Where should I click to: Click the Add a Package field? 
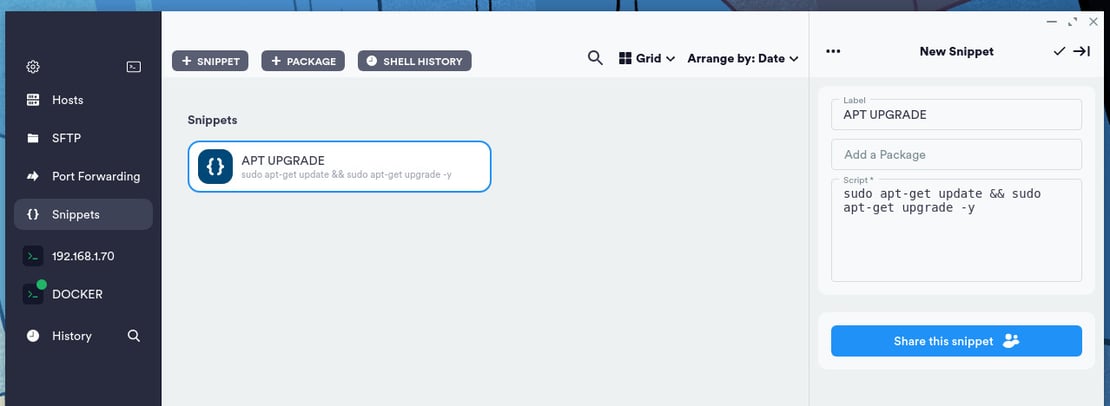click(956, 155)
